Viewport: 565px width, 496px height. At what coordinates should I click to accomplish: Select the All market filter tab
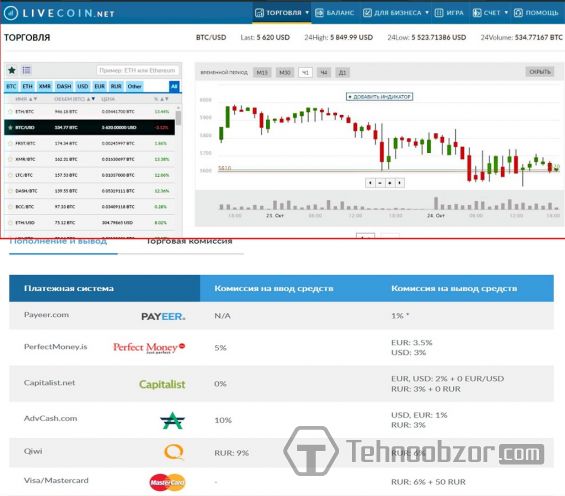tap(174, 86)
